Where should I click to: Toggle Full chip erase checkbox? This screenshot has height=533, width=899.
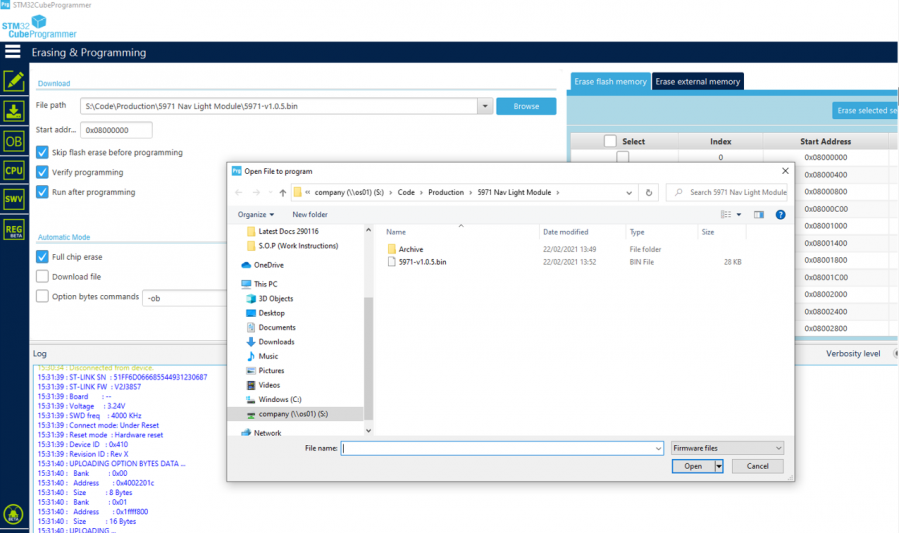pyautogui.click(x=42, y=256)
